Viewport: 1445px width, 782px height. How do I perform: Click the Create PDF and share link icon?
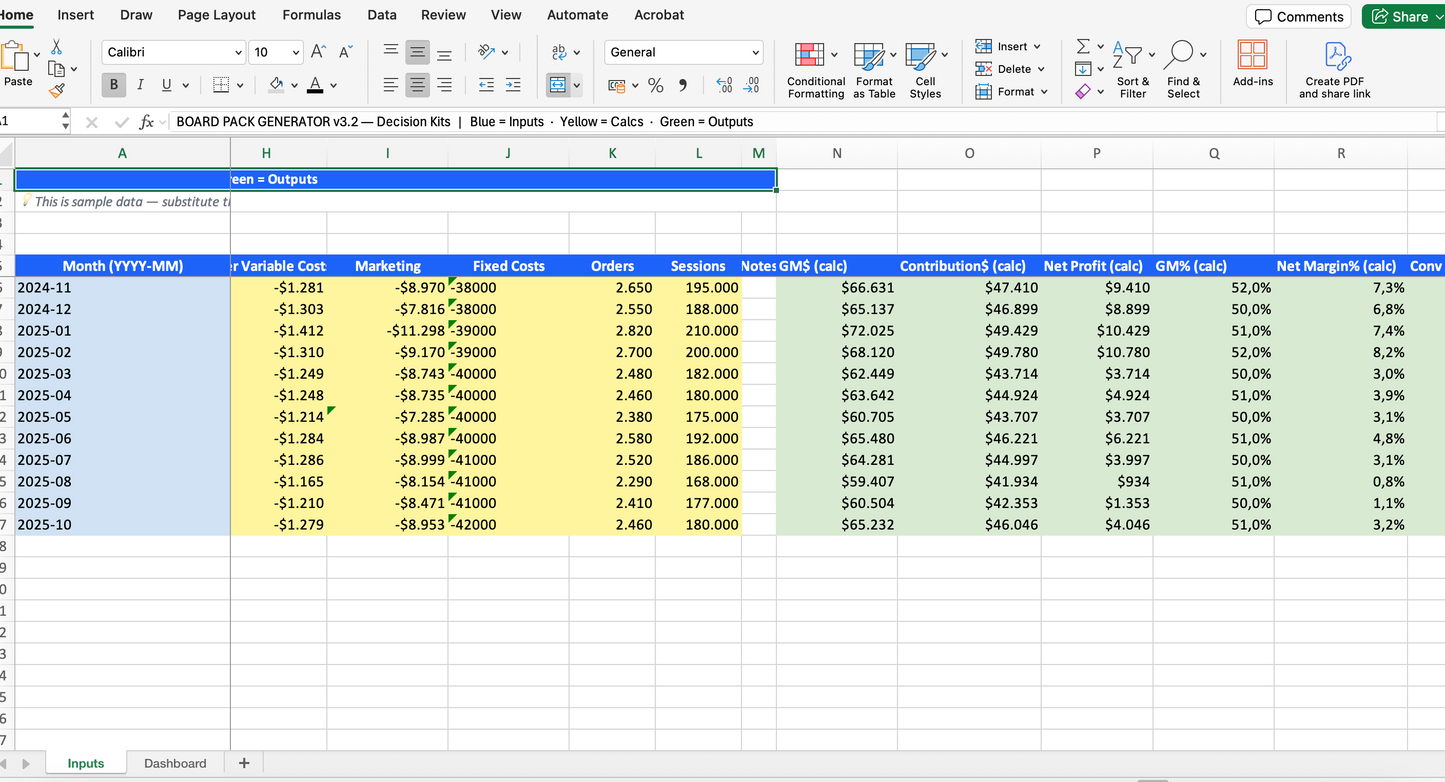point(1336,55)
